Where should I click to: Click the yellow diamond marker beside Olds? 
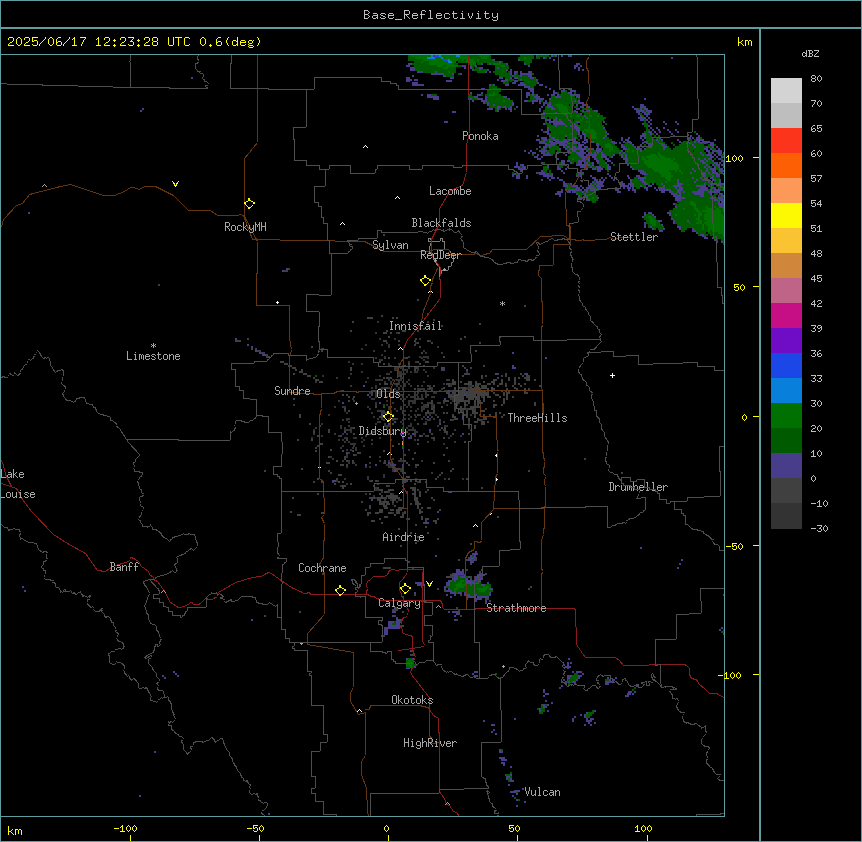point(388,417)
